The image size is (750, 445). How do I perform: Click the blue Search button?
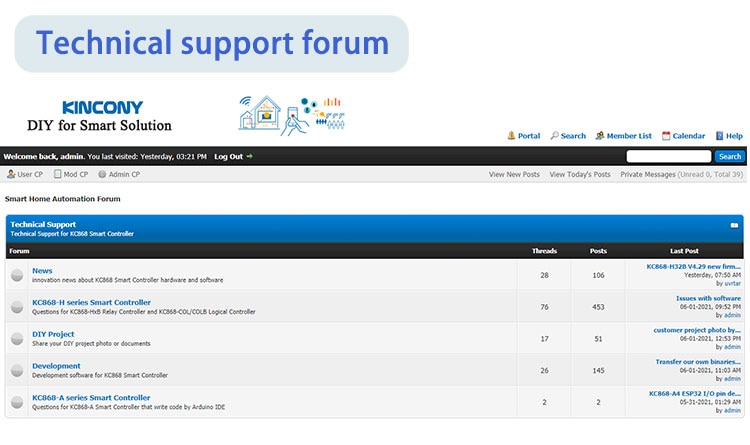tap(729, 156)
